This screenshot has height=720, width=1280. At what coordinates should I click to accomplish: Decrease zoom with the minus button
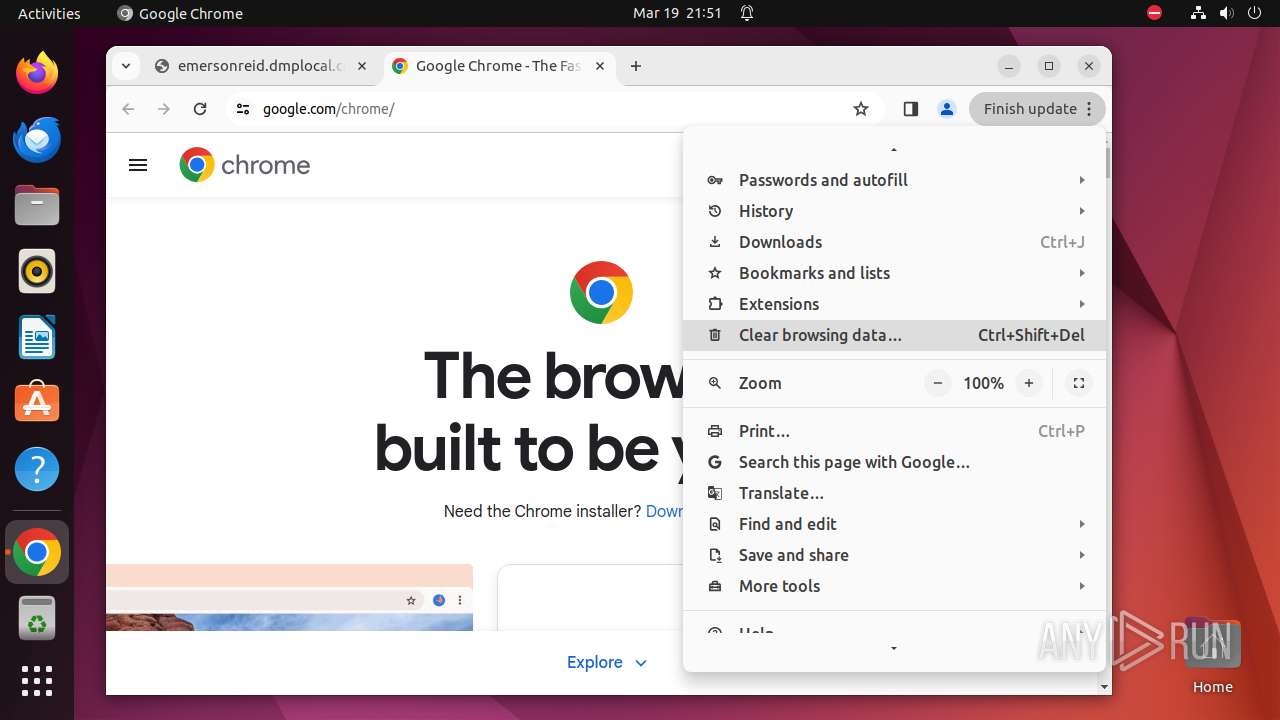938,383
